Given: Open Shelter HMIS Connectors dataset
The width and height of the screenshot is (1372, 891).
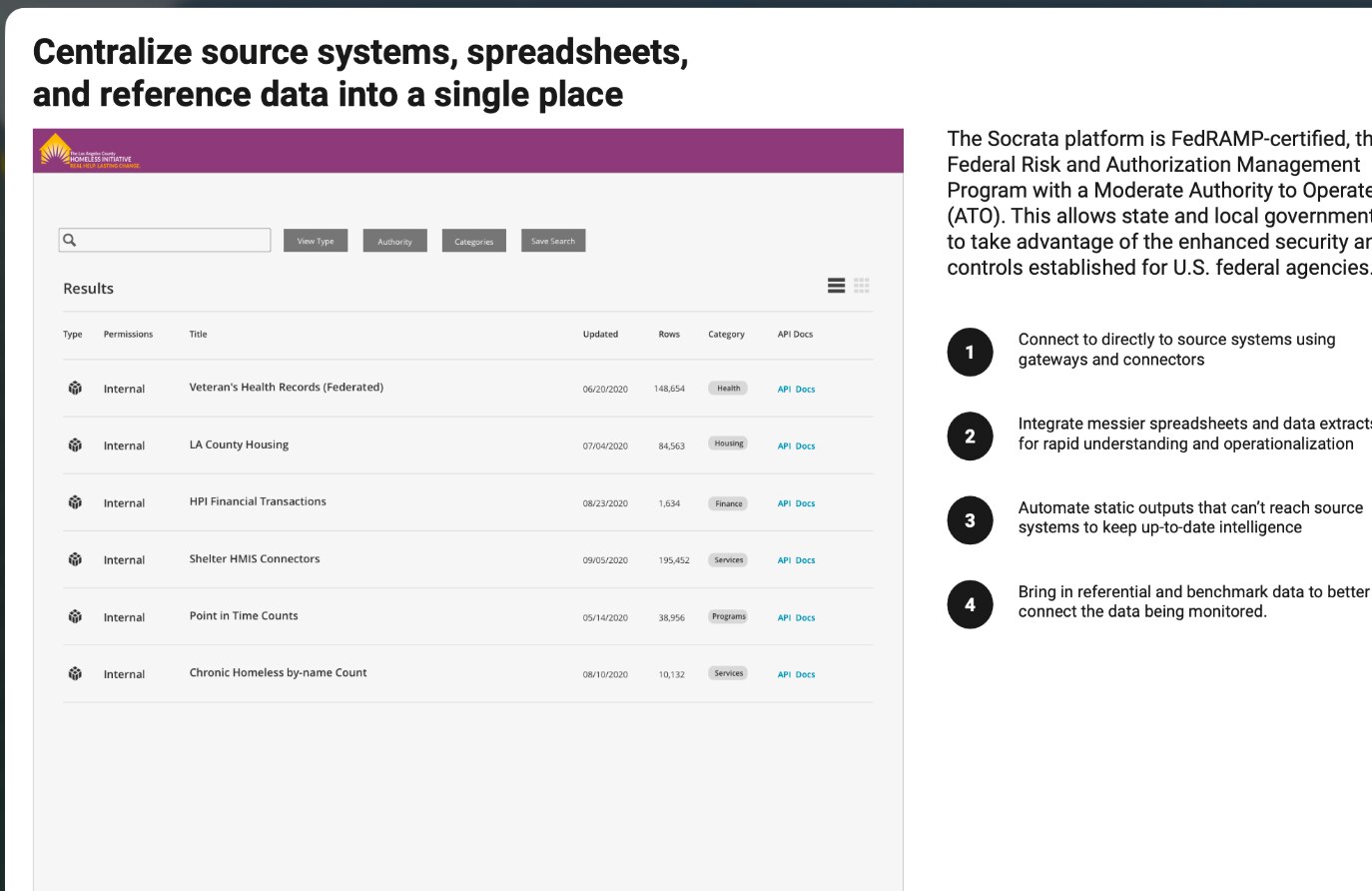Looking at the screenshot, I should [255, 558].
